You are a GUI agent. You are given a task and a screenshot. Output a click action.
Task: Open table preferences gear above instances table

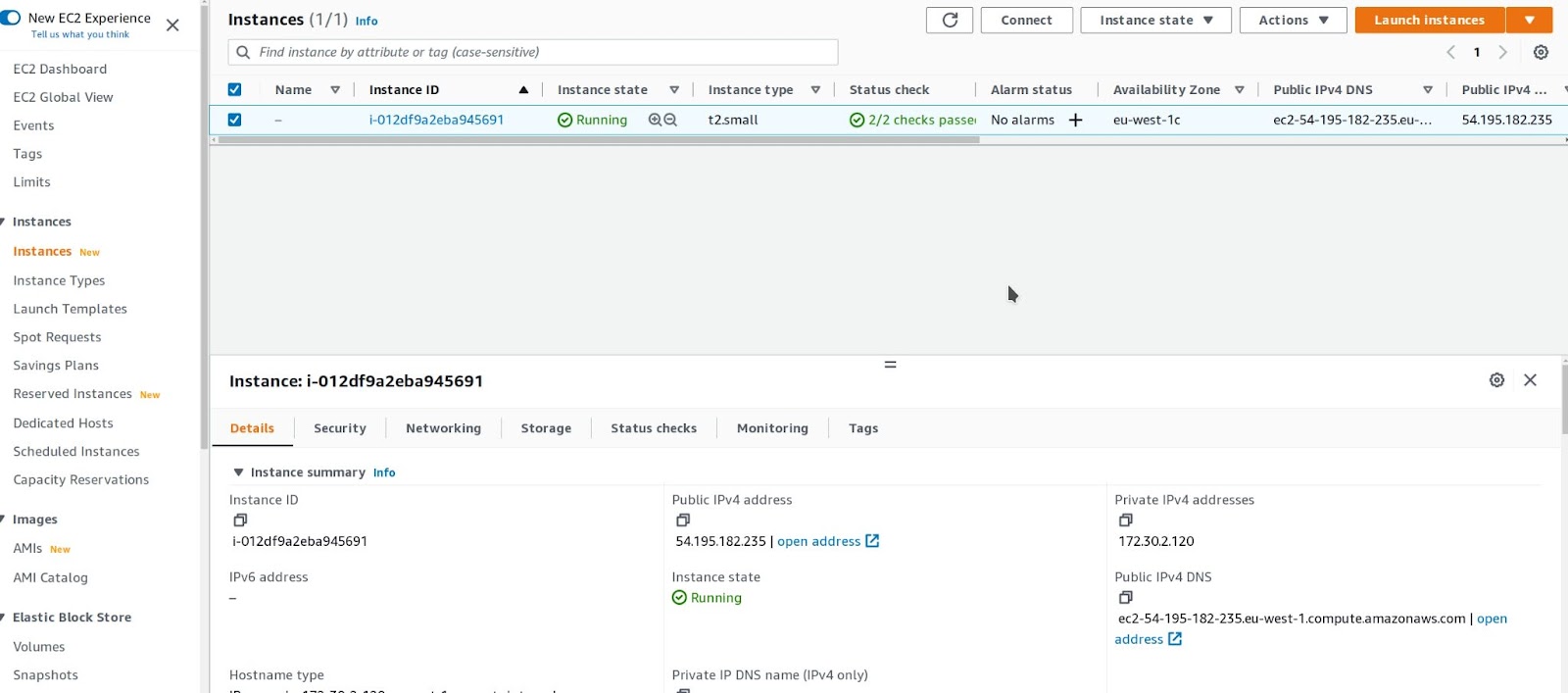pyautogui.click(x=1541, y=52)
